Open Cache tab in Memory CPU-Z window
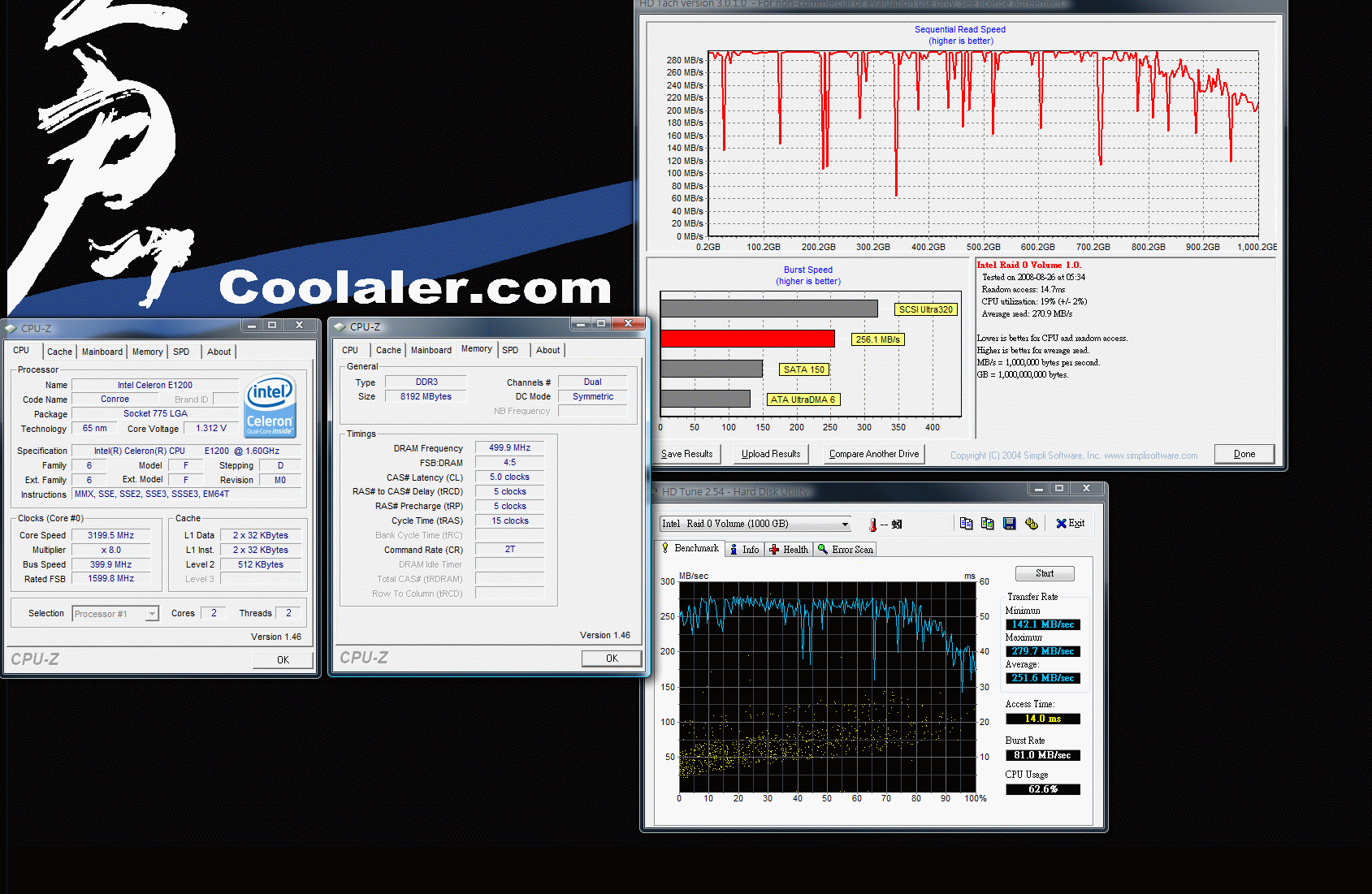 coord(388,350)
